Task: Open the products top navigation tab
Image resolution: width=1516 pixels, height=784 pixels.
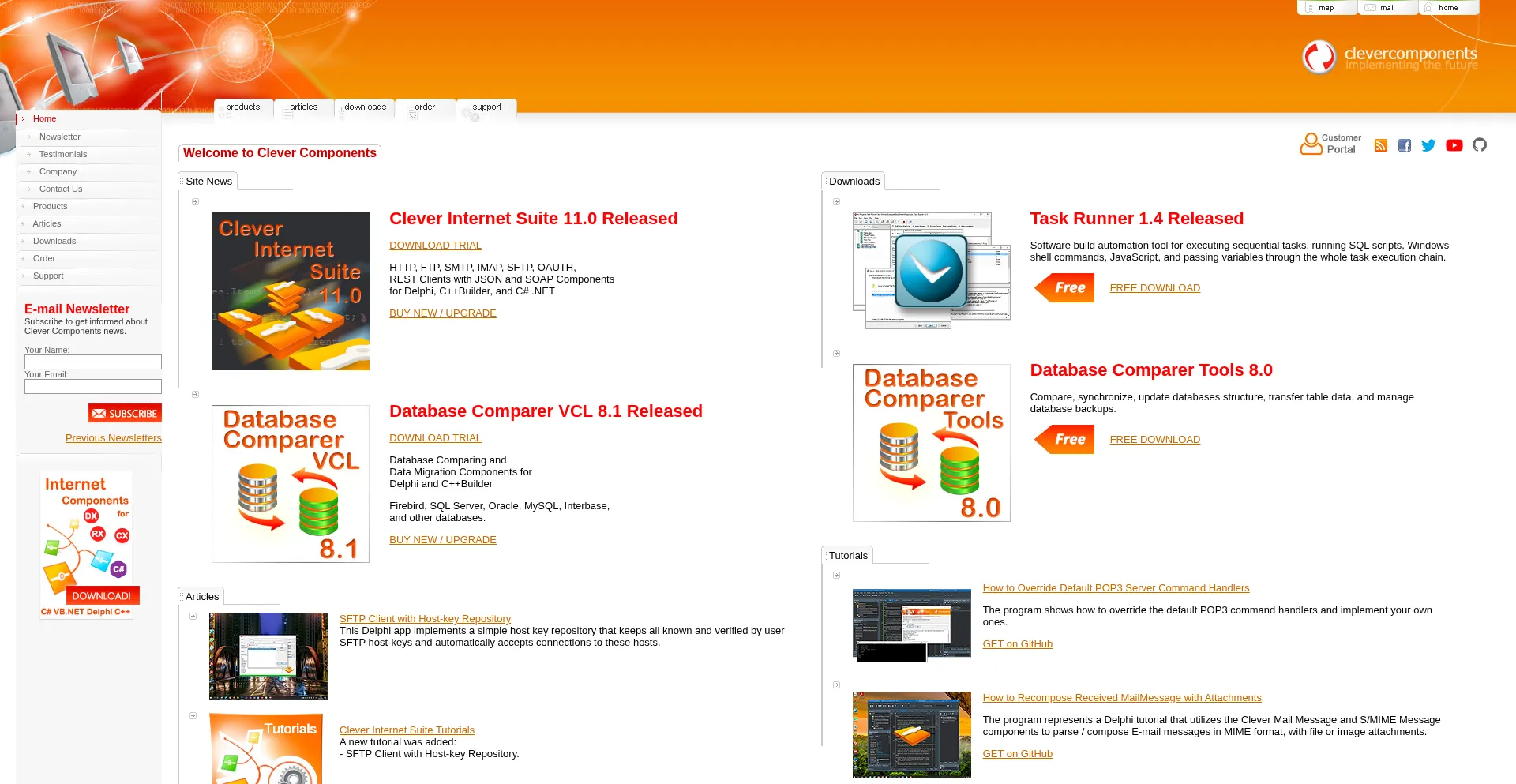Action: click(242, 107)
